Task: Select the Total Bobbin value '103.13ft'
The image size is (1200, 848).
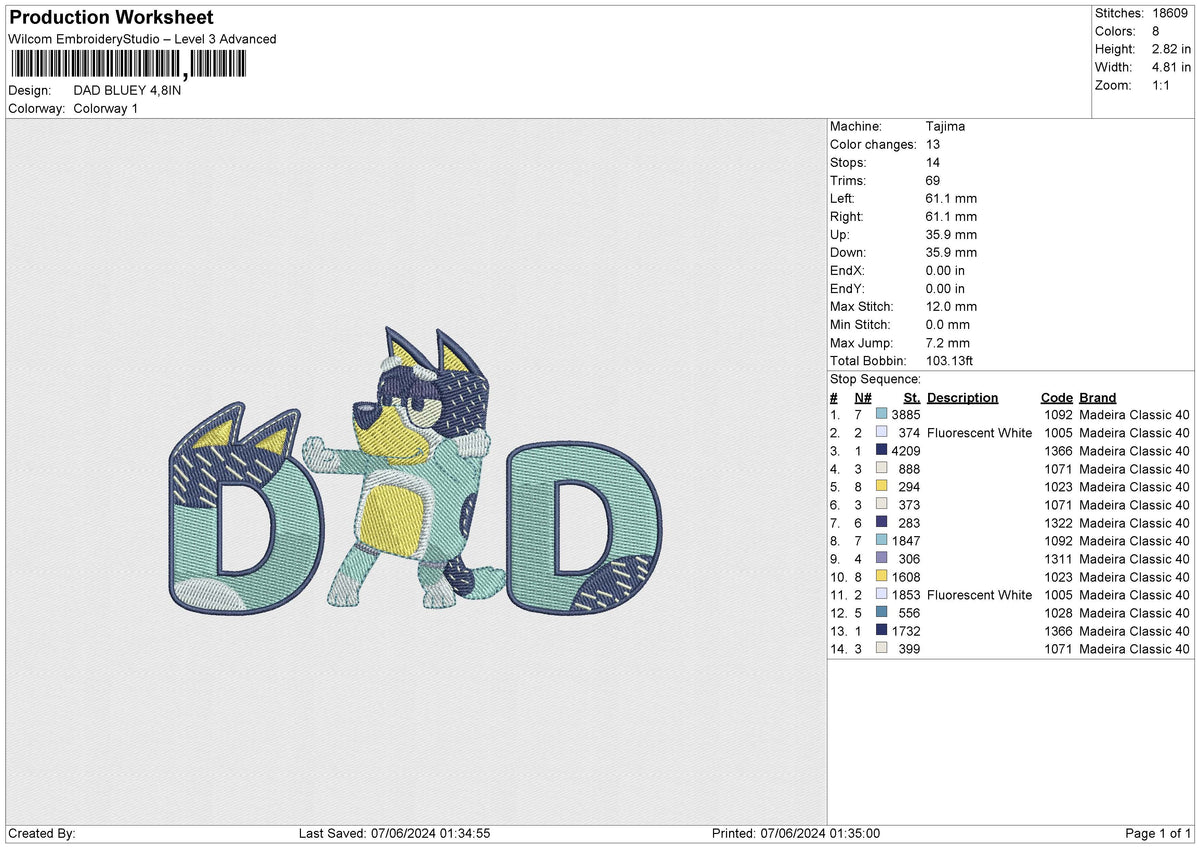Action: (951, 360)
